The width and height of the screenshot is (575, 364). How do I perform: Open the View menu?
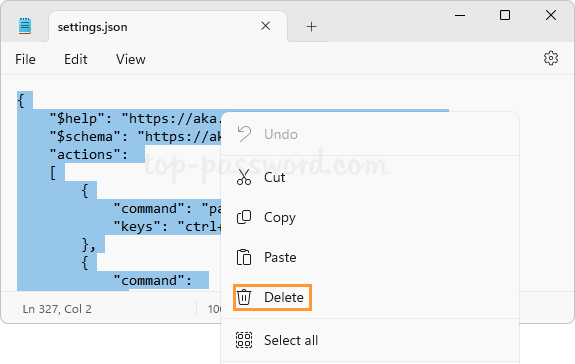point(131,59)
